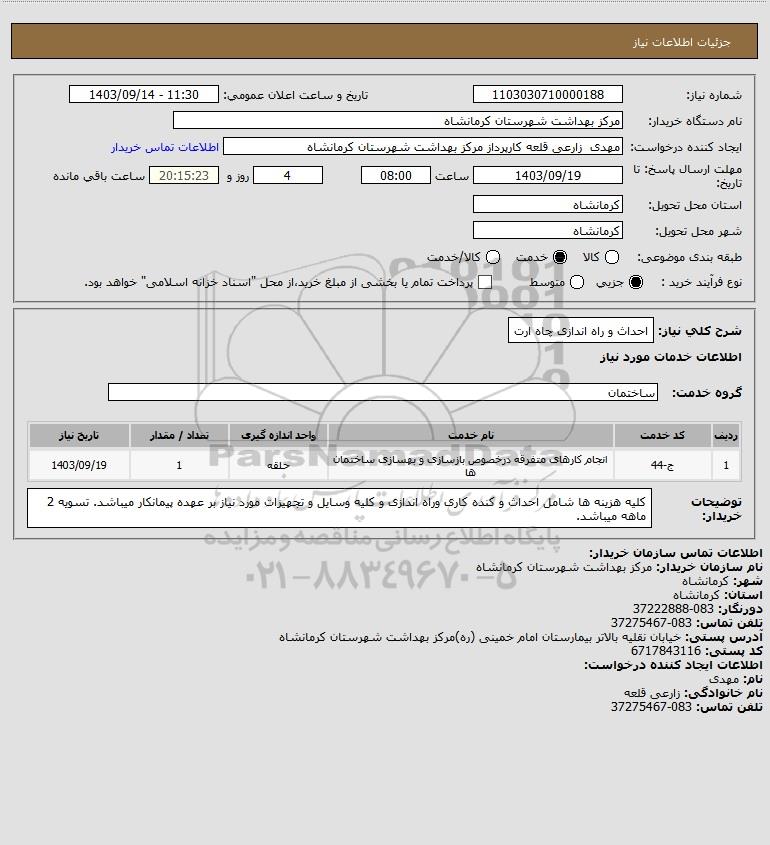Screen dimensions: 770x845
Task: Click the گروه خدمت field ساختمان
Action: click(x=383, y=392)
